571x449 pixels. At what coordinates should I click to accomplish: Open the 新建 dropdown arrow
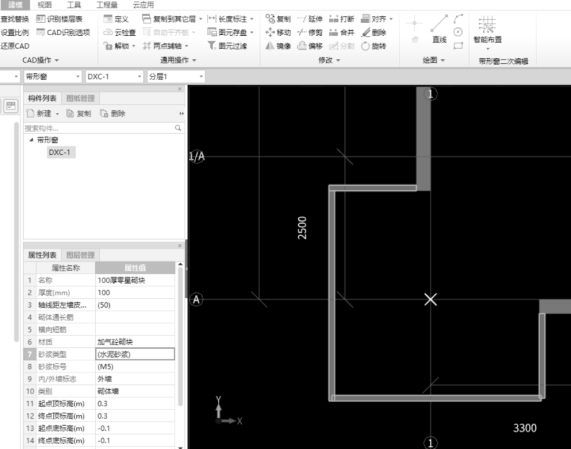(57, 114)
